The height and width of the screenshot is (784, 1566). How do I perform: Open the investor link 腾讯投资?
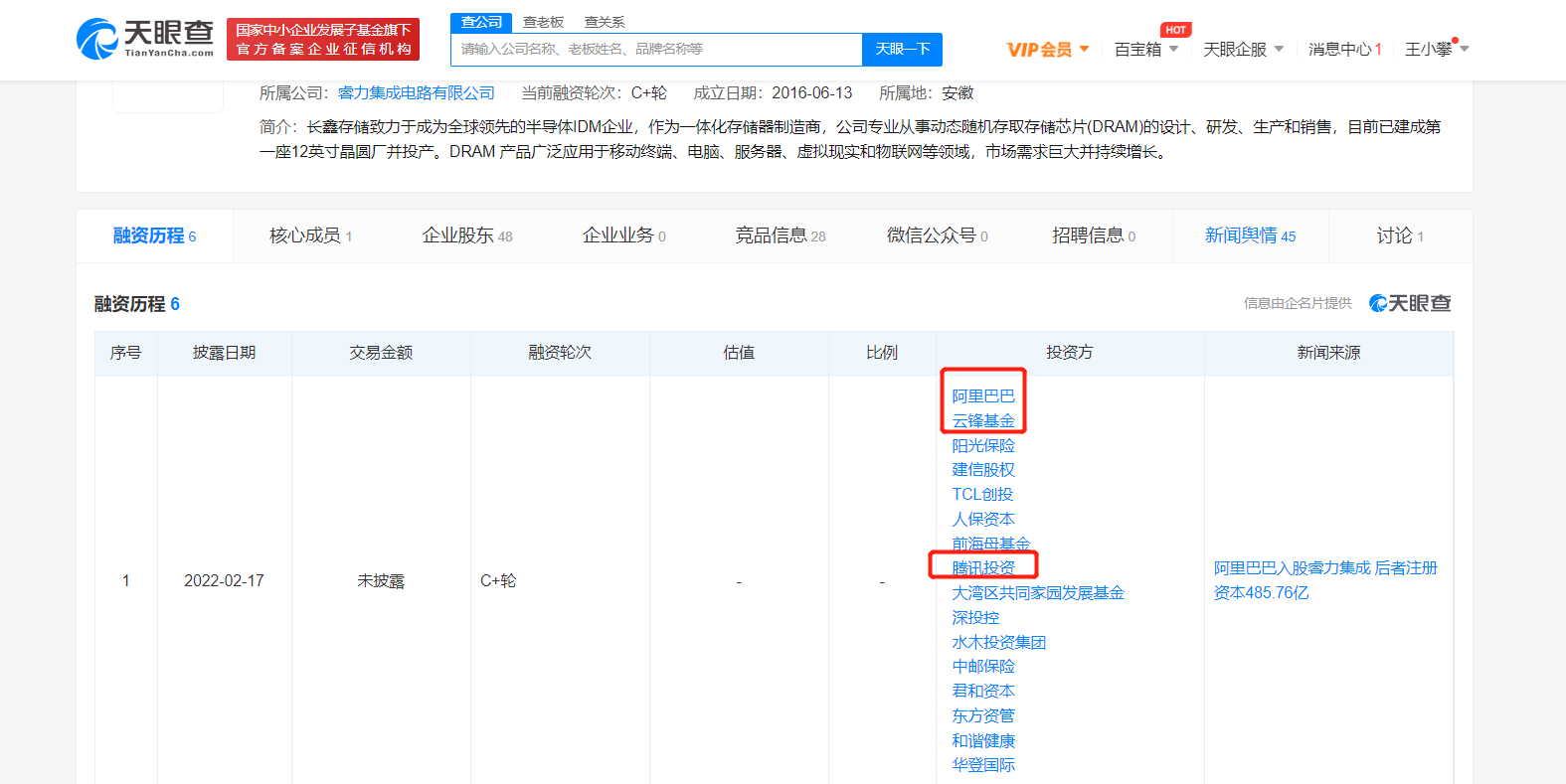[x=983, y=567]
